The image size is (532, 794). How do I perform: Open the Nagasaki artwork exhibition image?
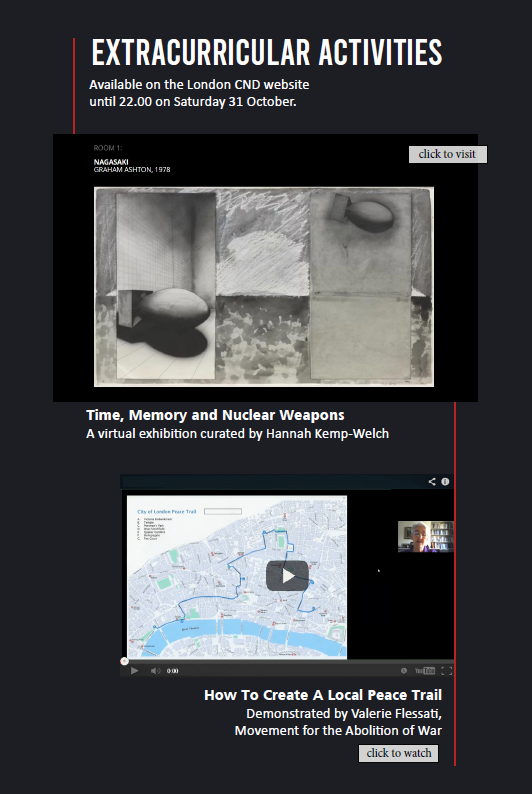[264, 287]
